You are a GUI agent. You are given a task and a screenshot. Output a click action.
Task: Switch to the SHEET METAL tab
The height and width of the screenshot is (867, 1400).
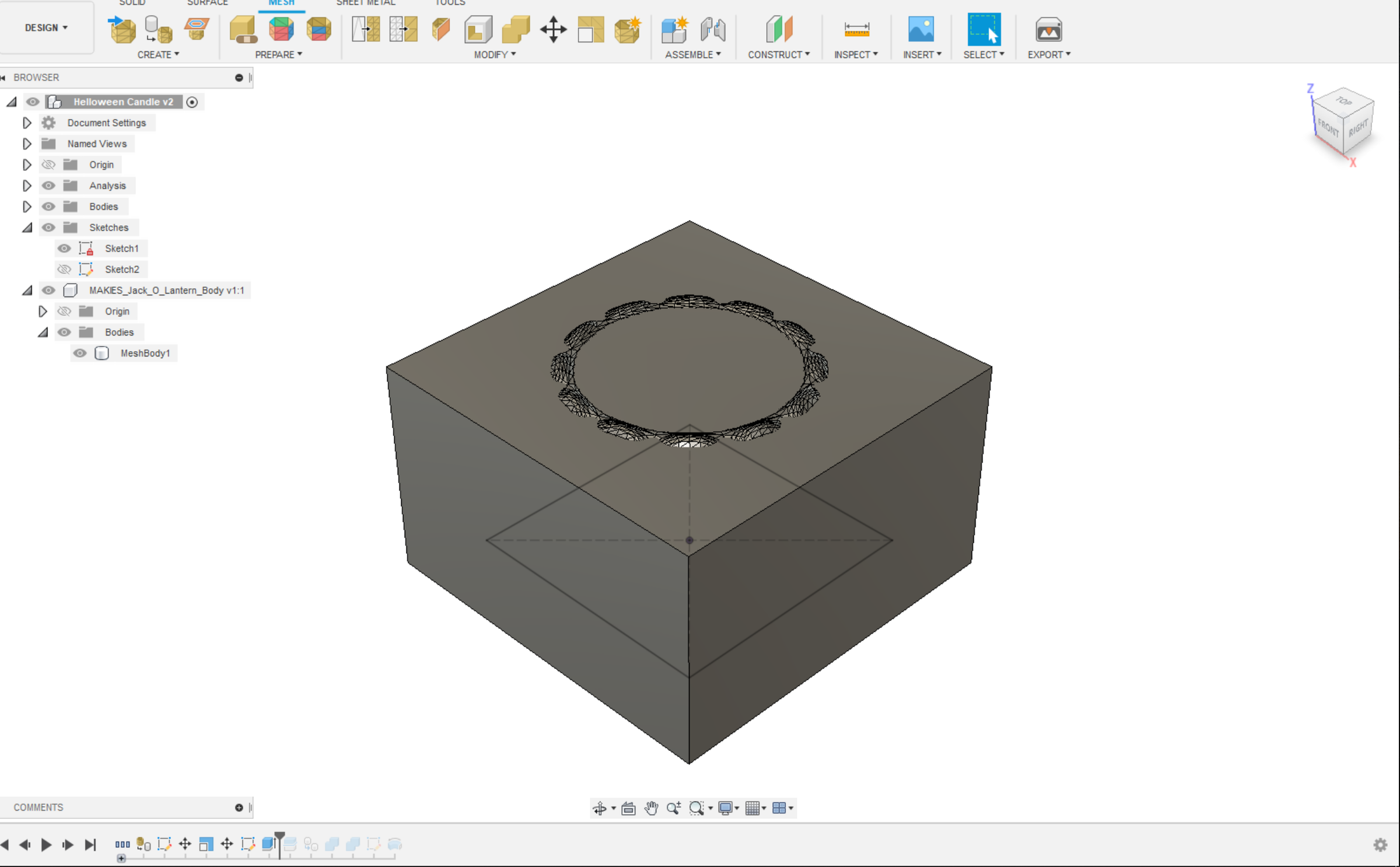click(x=365, y=4)
